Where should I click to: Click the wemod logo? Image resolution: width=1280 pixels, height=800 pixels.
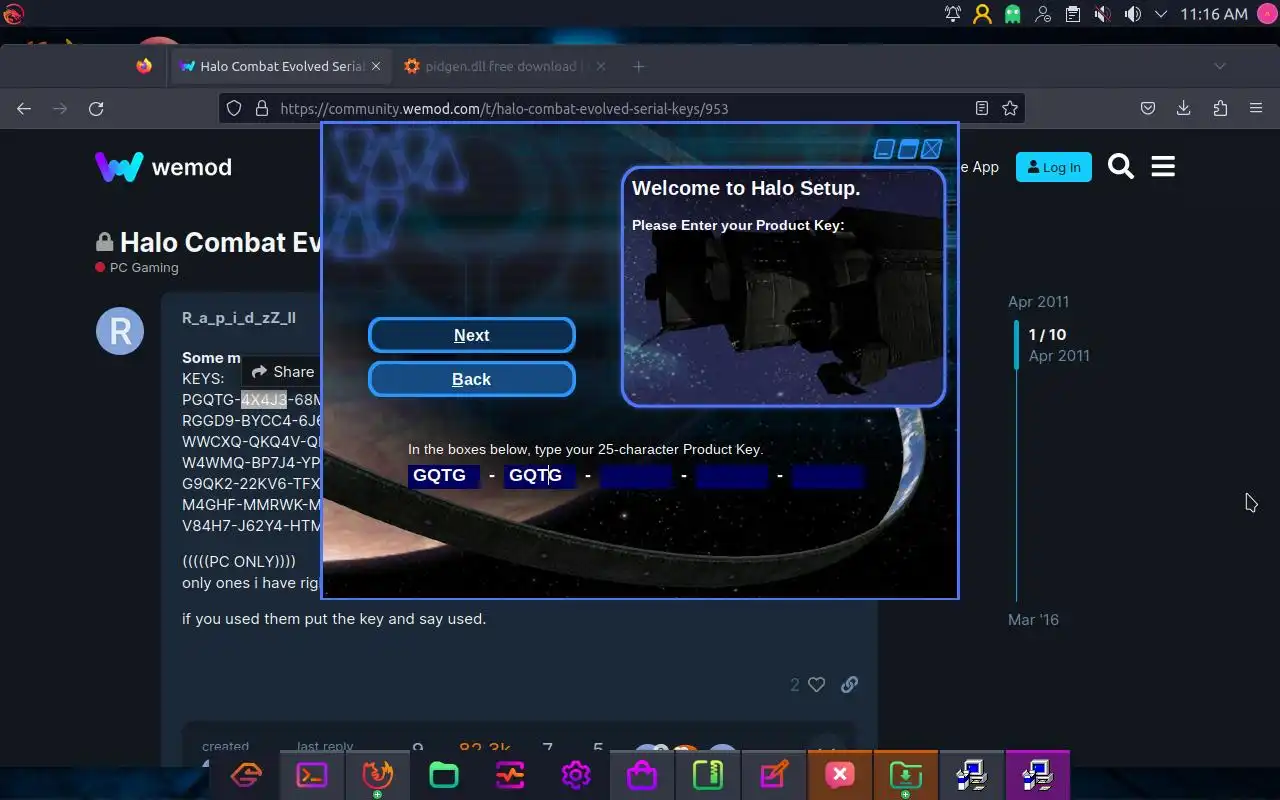(x=164, y=167)
